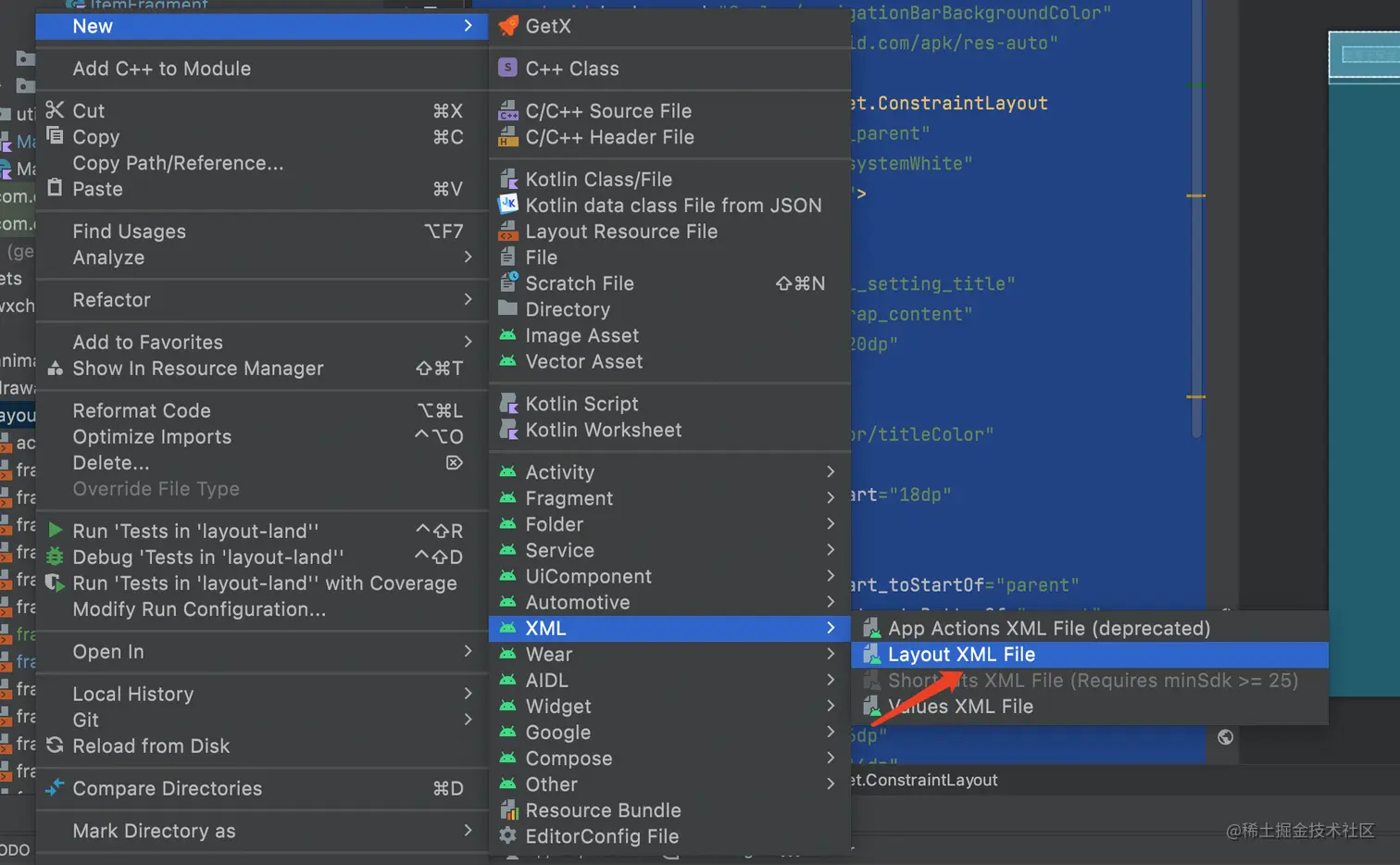The height and width of the screenshot is (865, 1400).
Task: Click the Reload from Disk icon
Action: (56, 746)
